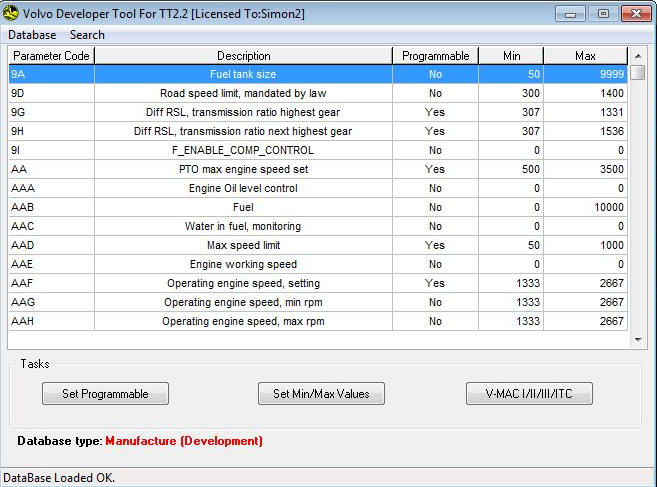Click Engine Oil level control row
This screenshot has width=657, height=487.
318,188
